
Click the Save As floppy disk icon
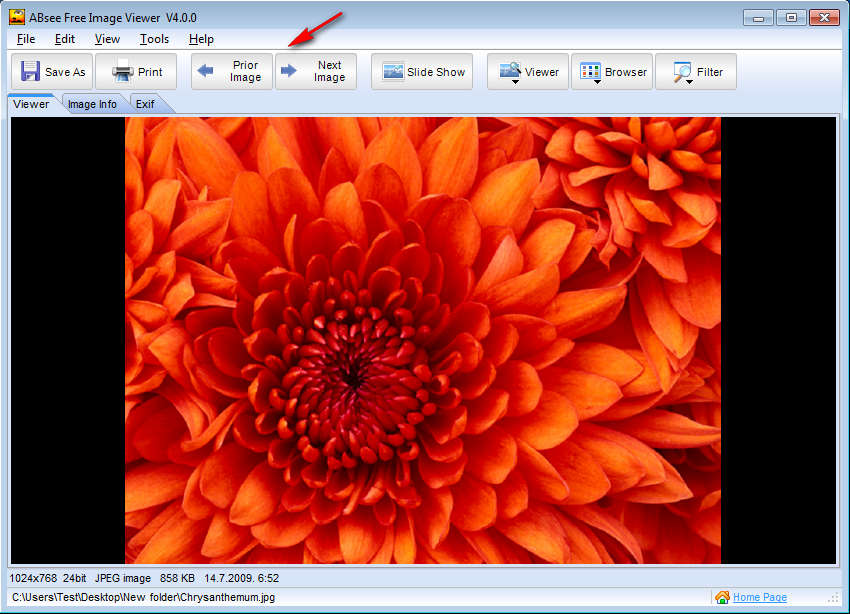[x=30, y=72]
